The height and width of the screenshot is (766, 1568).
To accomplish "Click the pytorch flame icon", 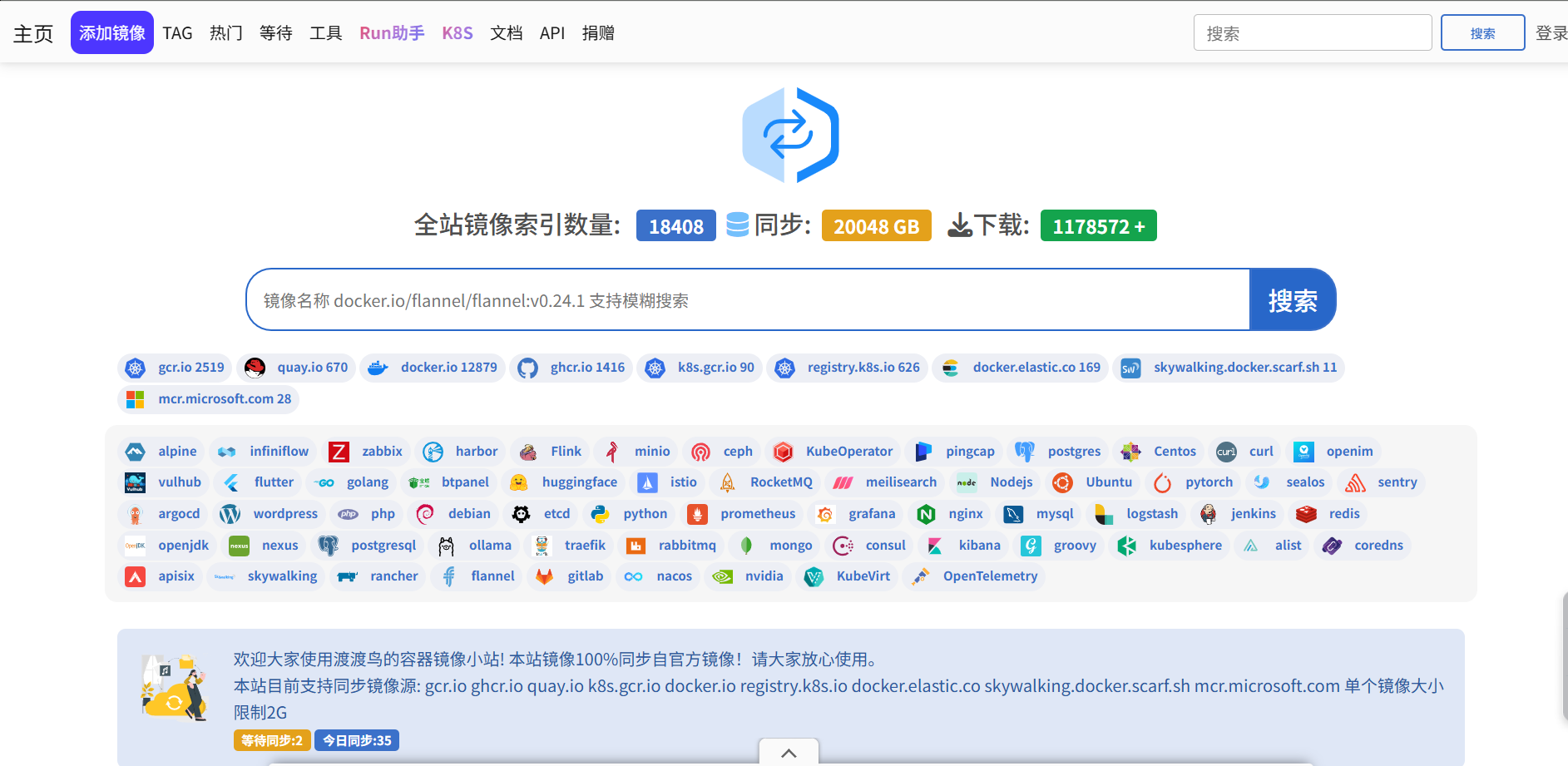I will click(x=1162, y=482).
